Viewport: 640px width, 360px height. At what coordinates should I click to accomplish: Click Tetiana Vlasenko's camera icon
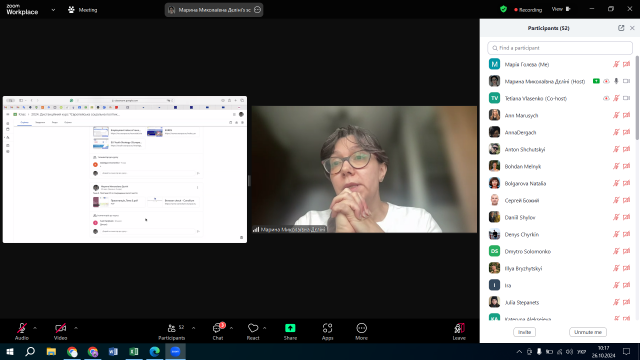pos(627,98)
